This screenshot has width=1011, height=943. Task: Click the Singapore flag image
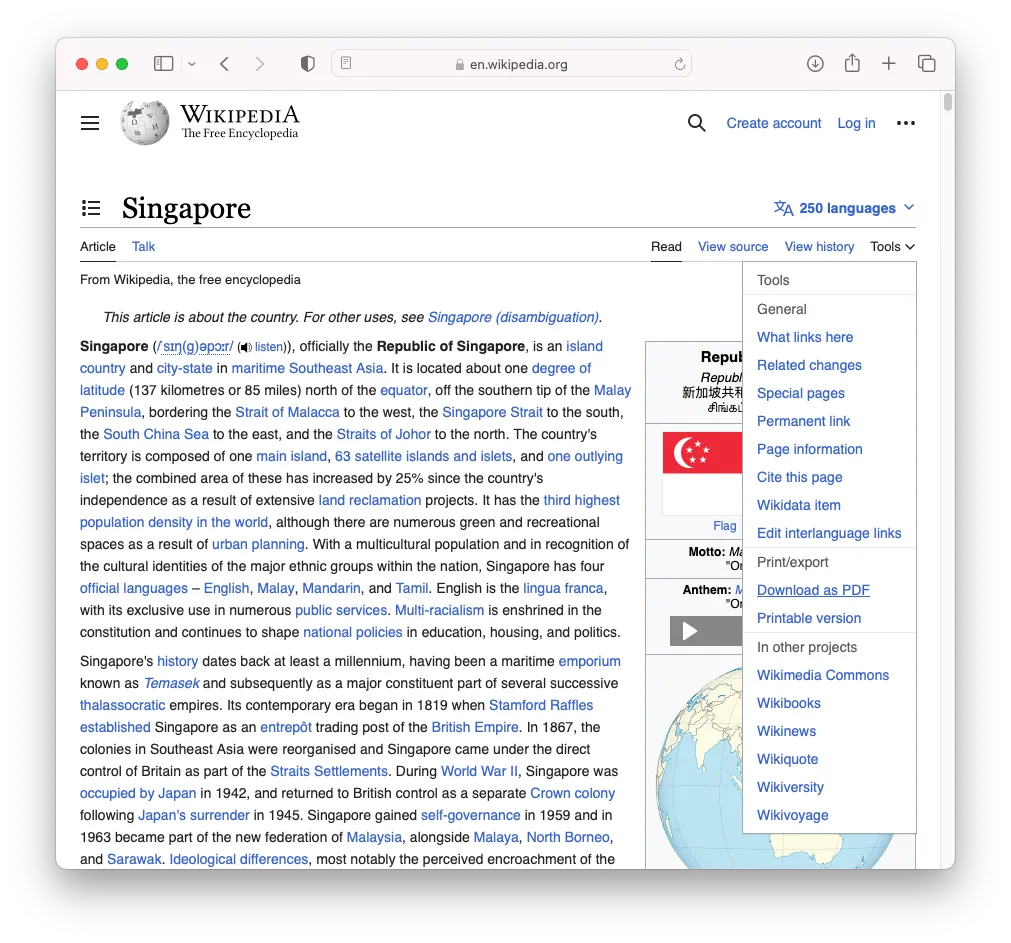pyautogui.click(x=702, y=472)
